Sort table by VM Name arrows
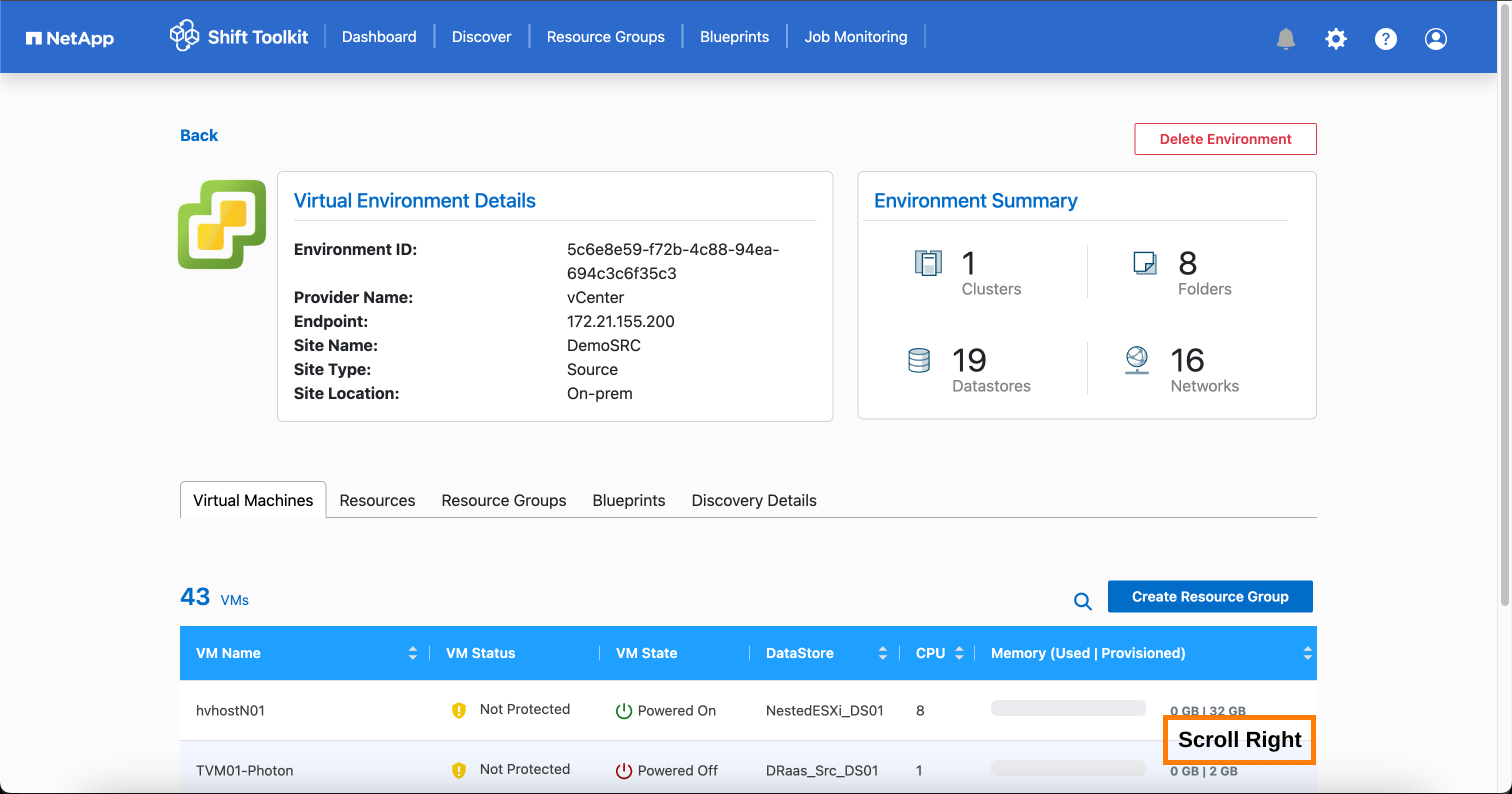1512x794 pixels. tap(412, 653)
